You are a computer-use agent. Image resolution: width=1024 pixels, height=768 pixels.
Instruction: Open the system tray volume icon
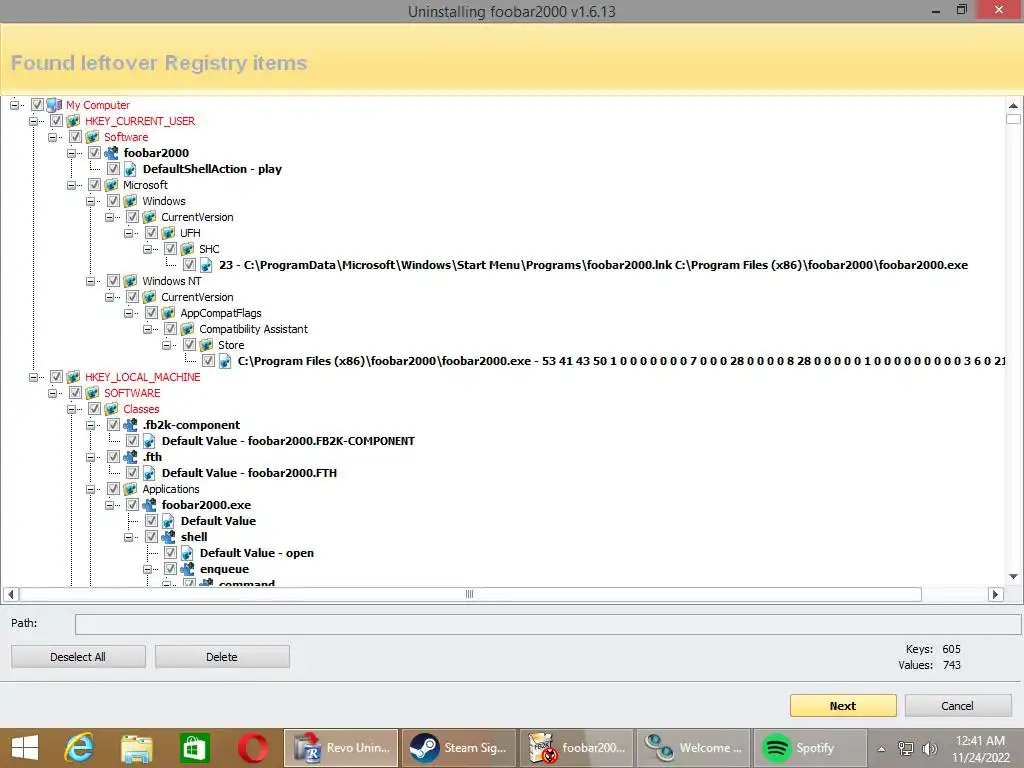point(930,749)
